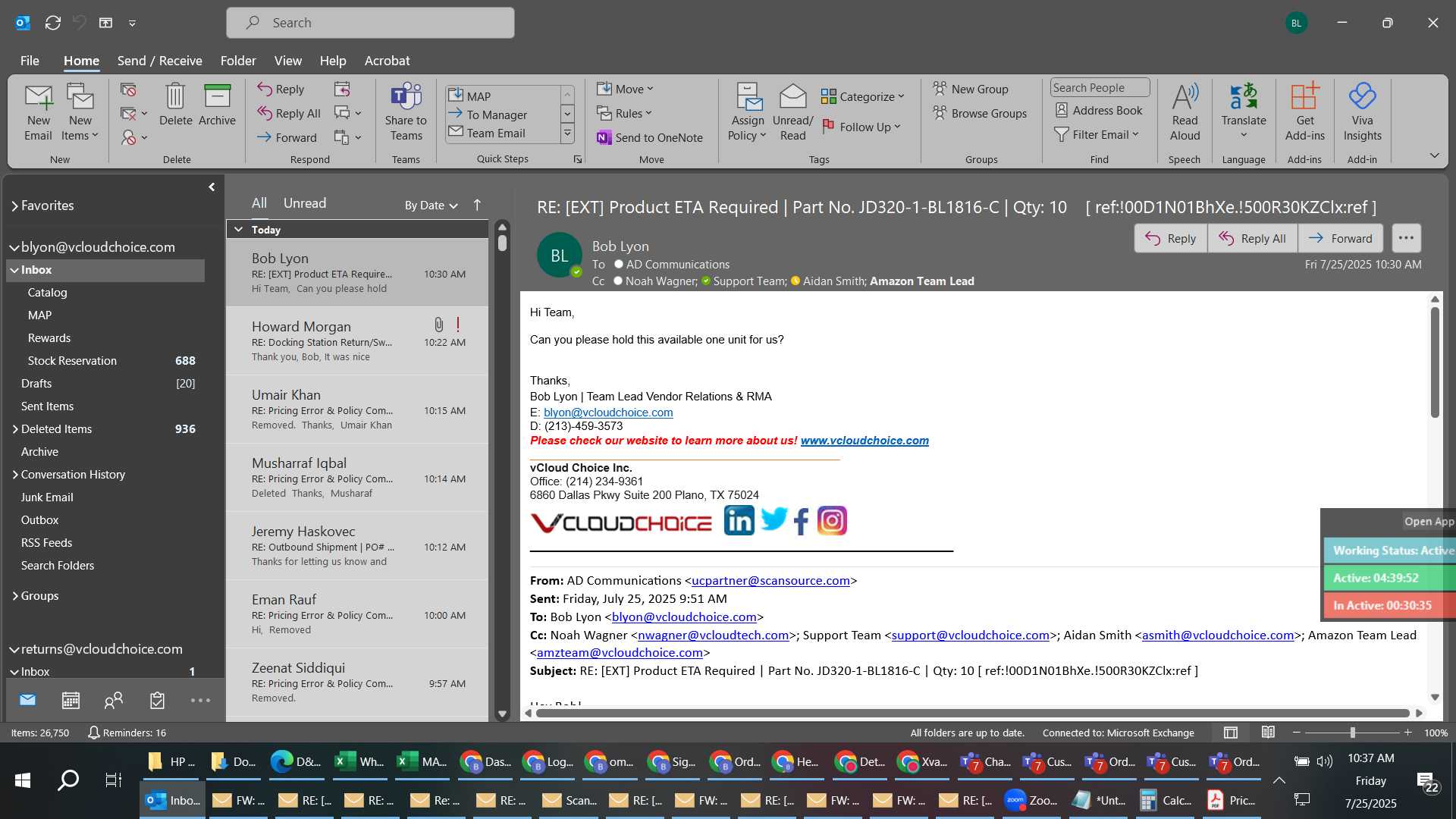
Task: Open People contacts view icon
Action: (x=114, y=700)
